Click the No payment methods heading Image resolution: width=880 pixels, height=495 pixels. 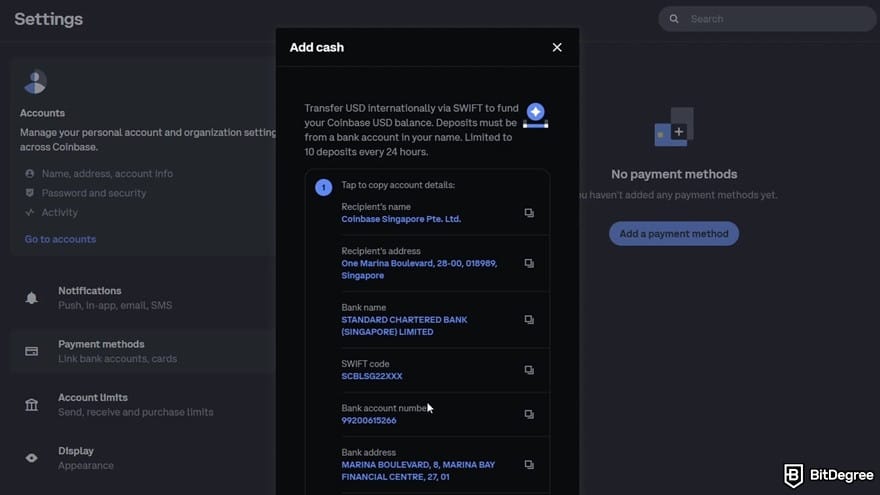coord(674,175)
